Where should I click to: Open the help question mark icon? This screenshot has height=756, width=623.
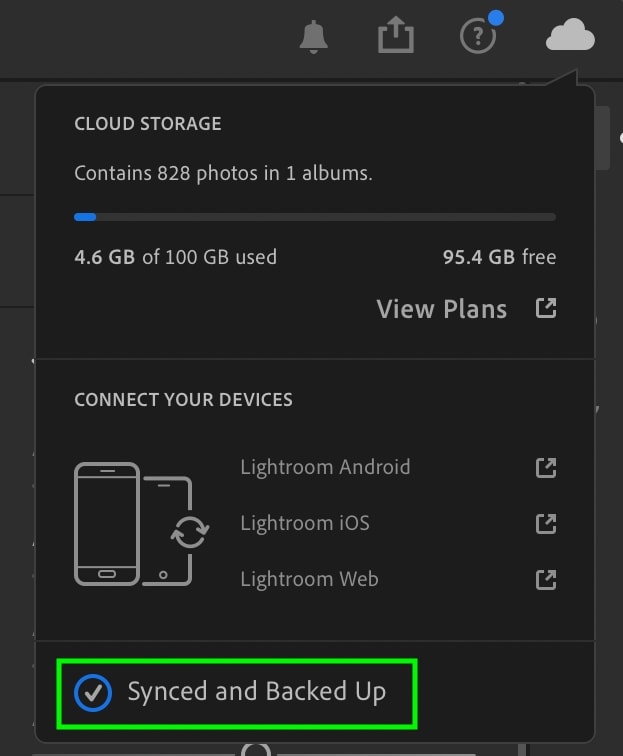click(478, 36)
